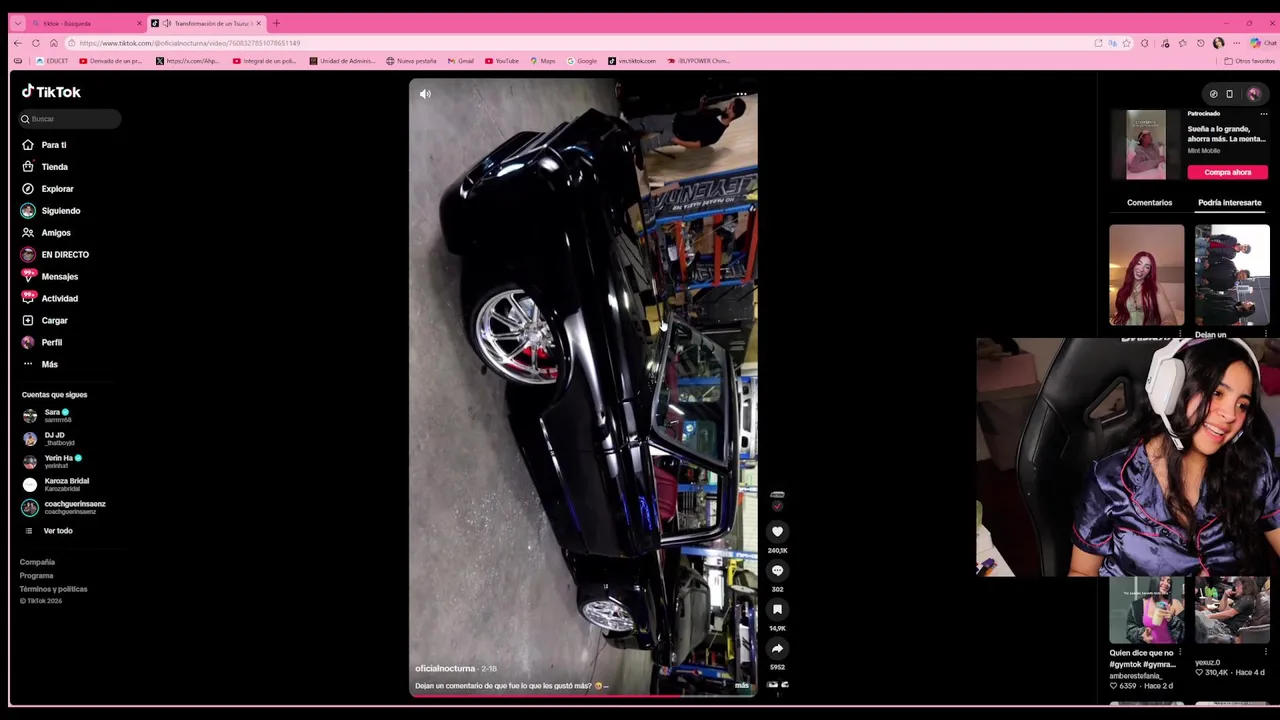
Task: Open oficialnocturna creator profile link
Action: (x=445, y=669)
